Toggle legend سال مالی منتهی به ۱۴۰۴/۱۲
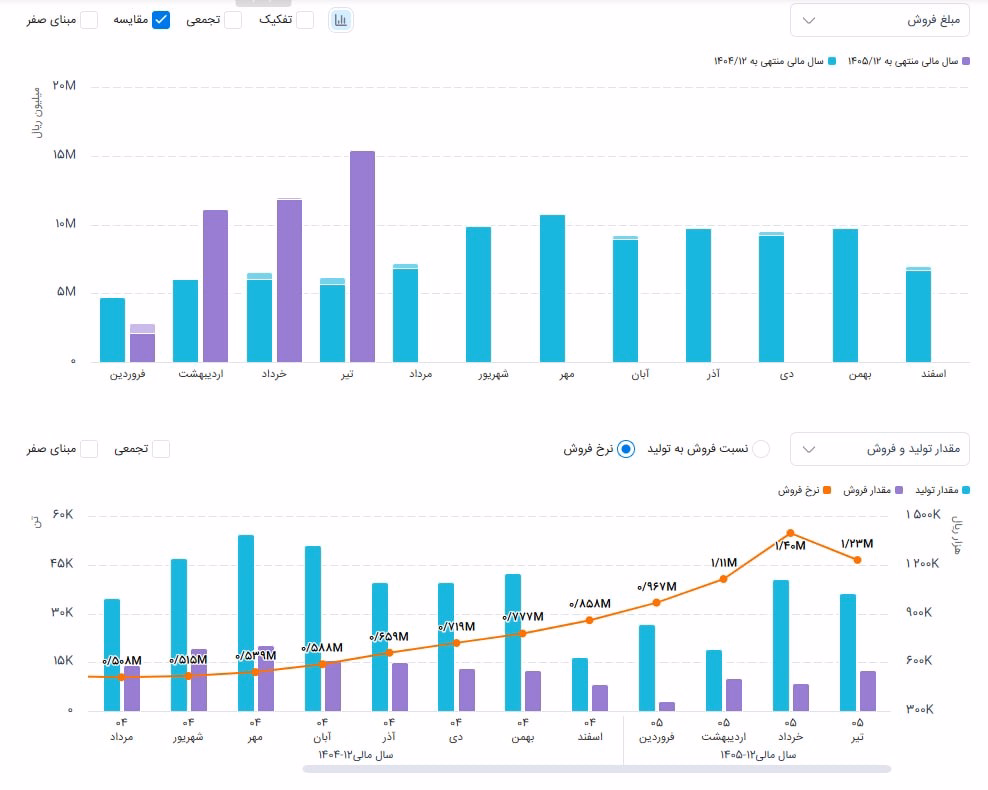Viewport: 988px width, 790px height. pyautogui.click(x=775, y=61)
